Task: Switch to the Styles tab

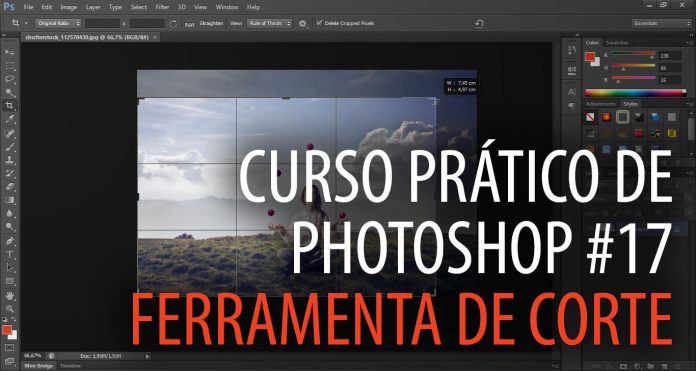Action: click(630, 104)
